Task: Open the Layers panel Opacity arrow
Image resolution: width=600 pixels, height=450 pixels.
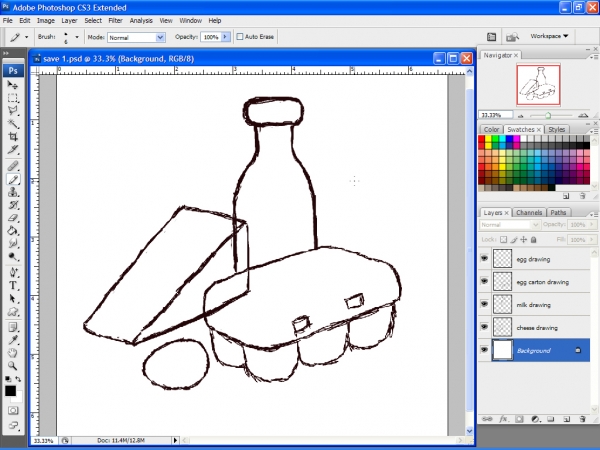Action: coord(592,225)
